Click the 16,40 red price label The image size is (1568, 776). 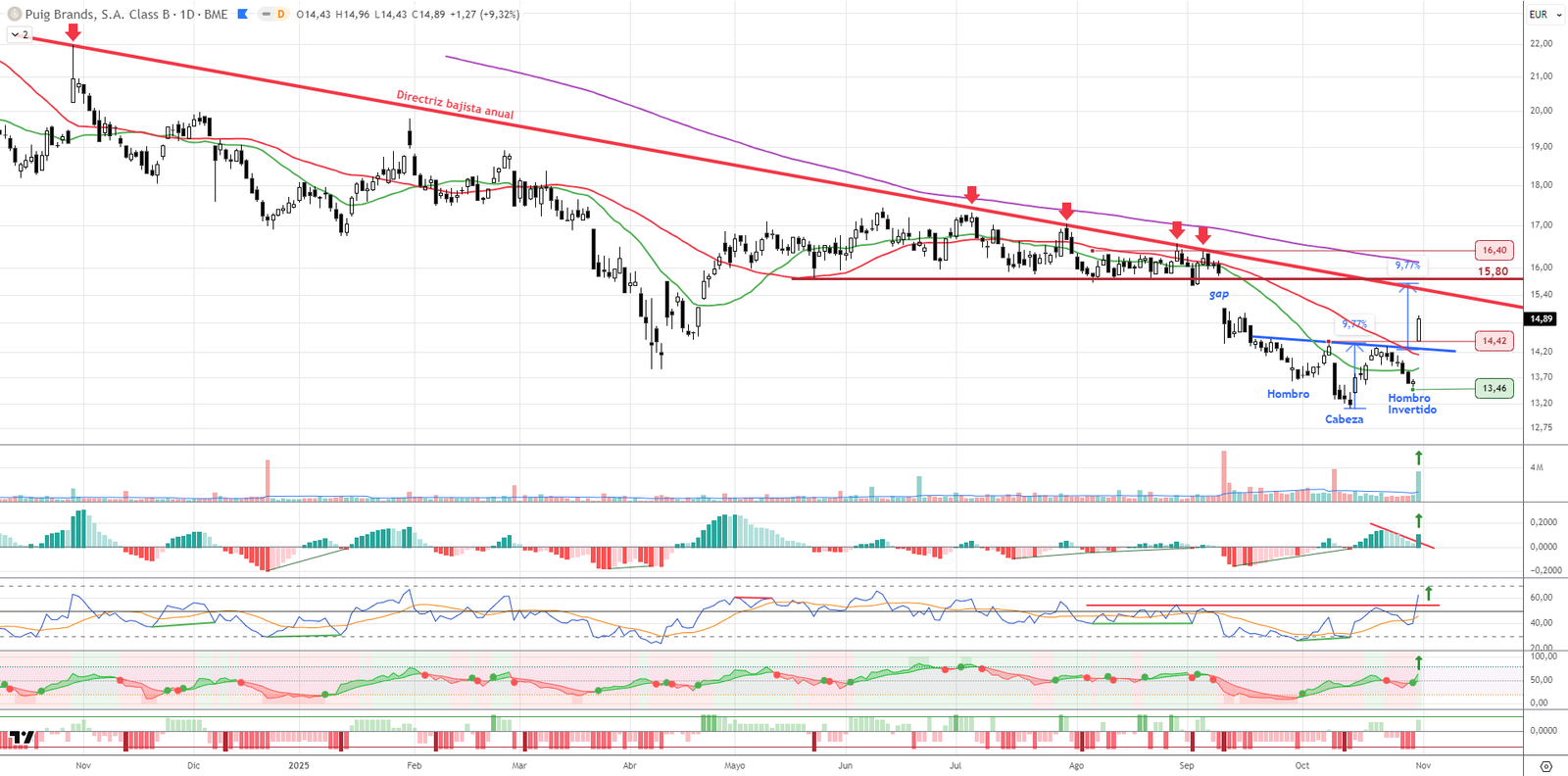tap(1494, 251)
